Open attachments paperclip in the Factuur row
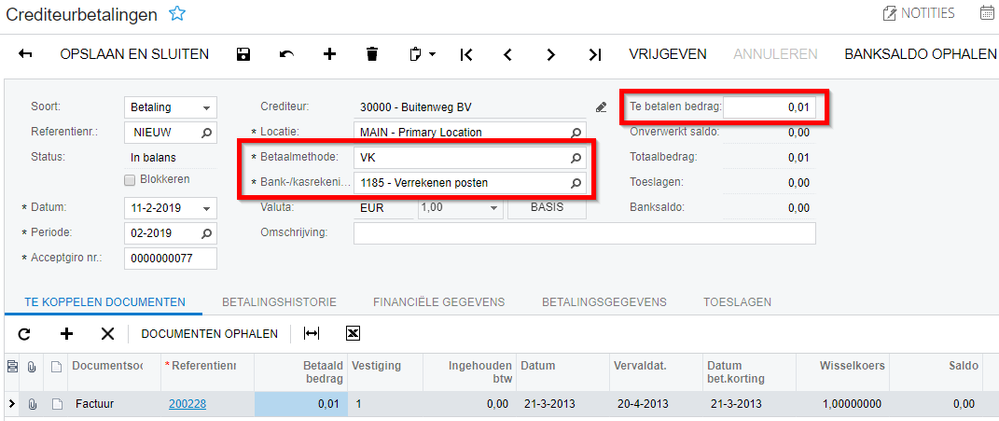Image resolution: width=999 pixels, height=421 pixels. coord(31,403)
